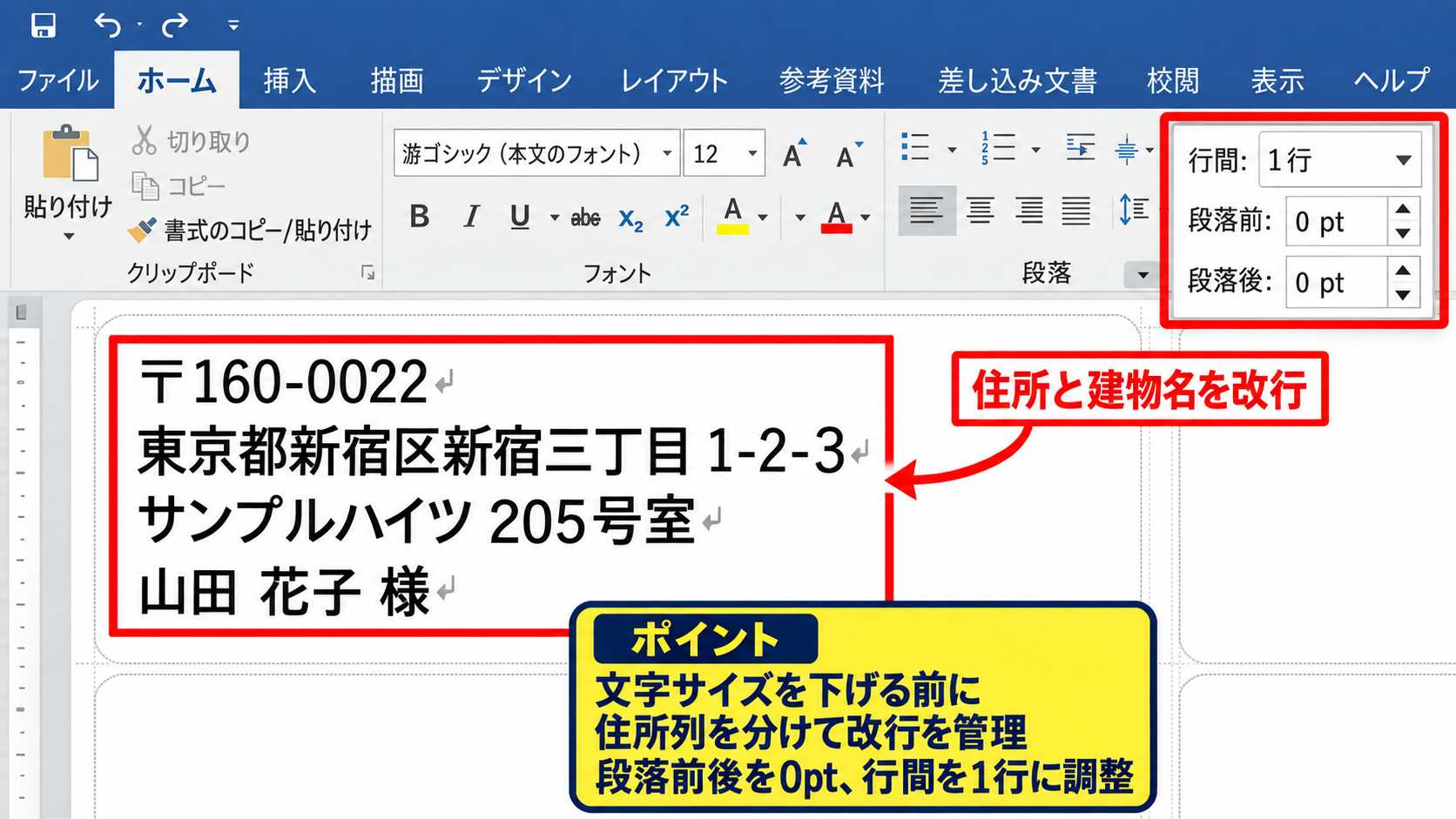
Task: Open the デザイン tab
Action: pyautogui.click(x=524, y=81)
